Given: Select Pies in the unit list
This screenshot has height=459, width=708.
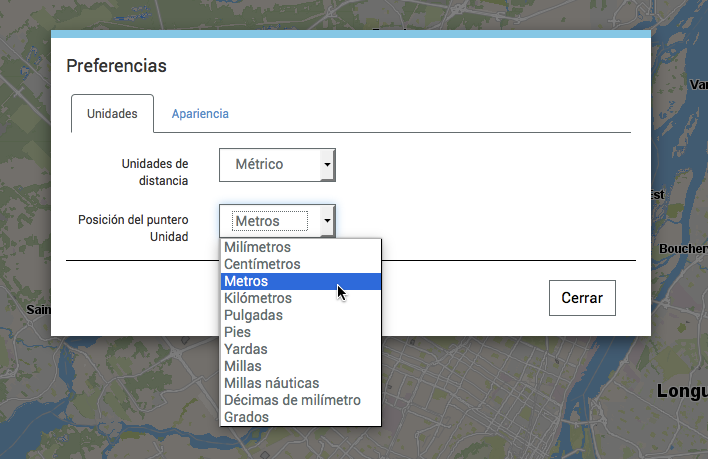Looking at the screenshot, I should coord(301,332).
